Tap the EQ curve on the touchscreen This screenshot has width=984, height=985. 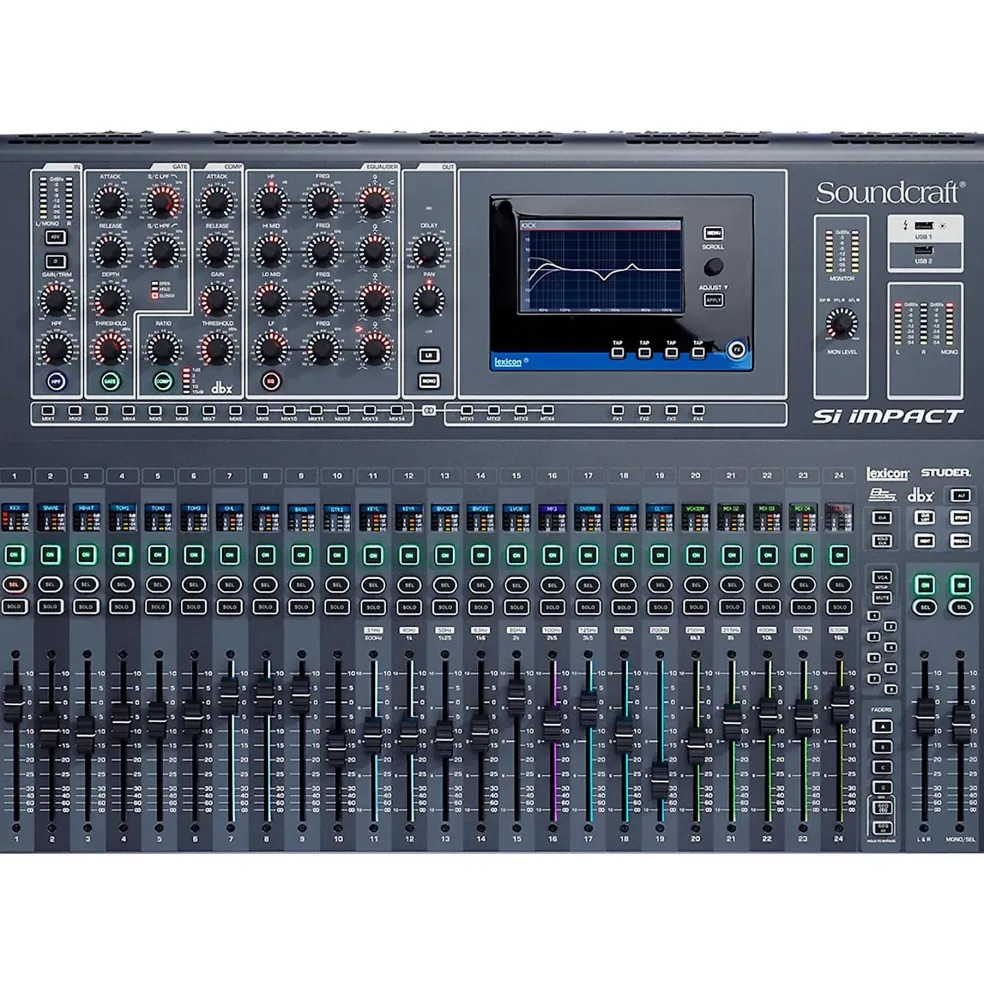click(x=601, y=269)
